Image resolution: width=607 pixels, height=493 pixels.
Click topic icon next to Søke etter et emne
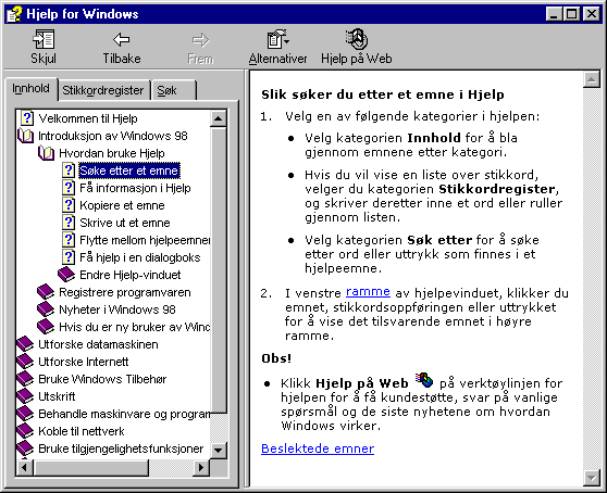(68, 170)
